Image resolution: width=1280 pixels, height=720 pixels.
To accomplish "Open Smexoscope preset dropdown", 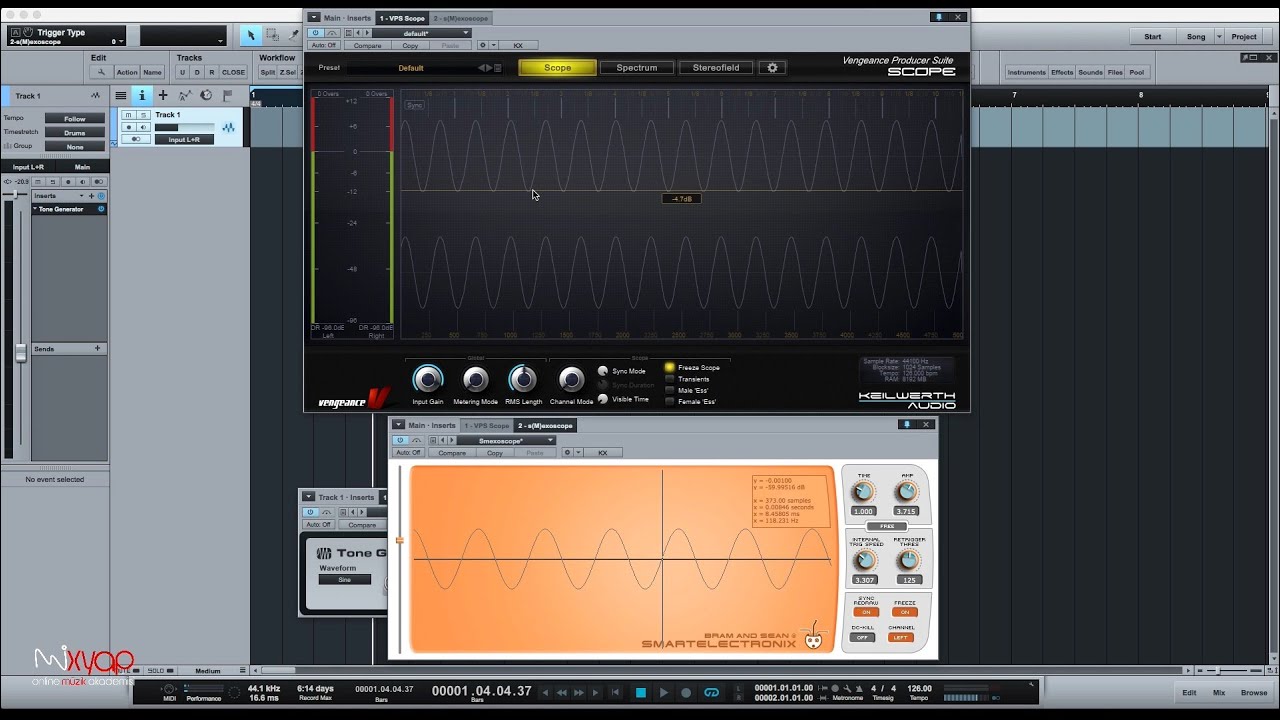I will pos(505,440).
